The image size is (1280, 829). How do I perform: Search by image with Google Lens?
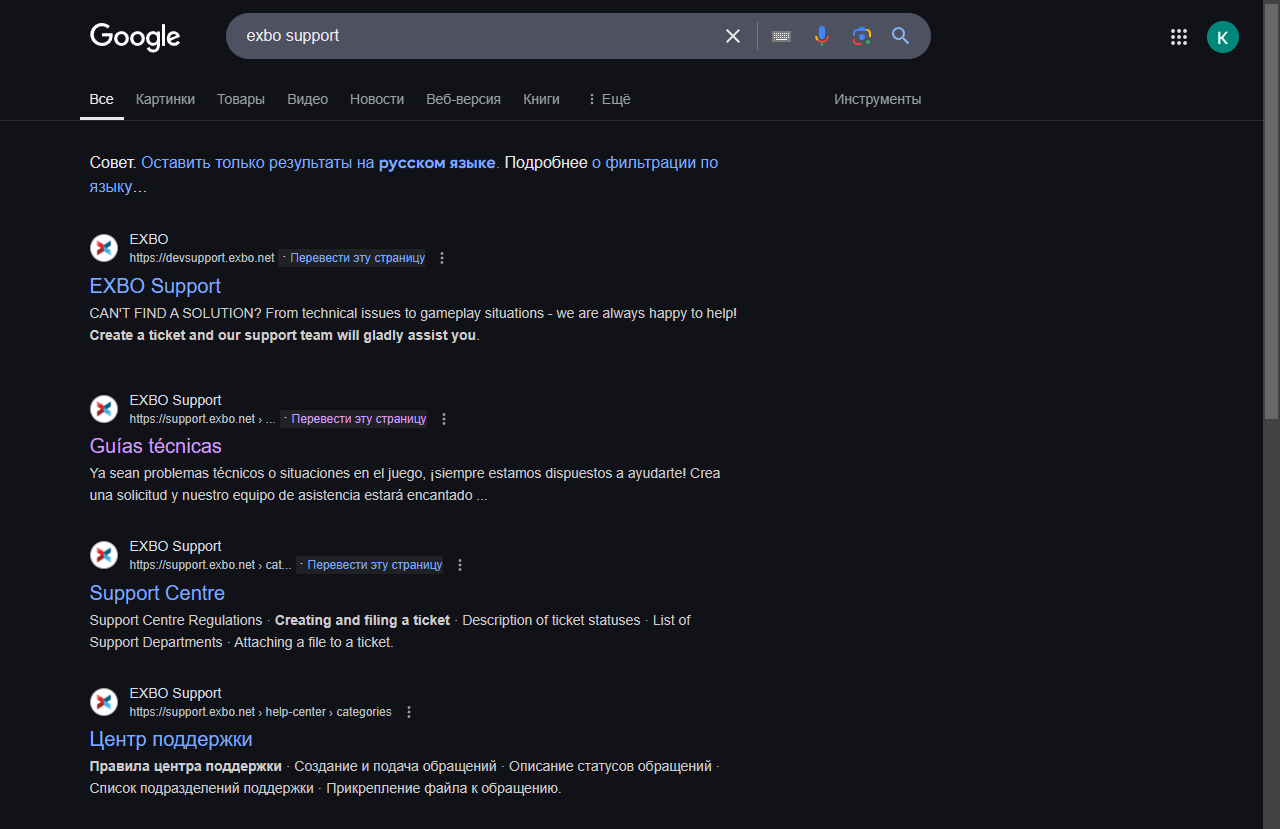pyautogui.click(x=862, y=36)
